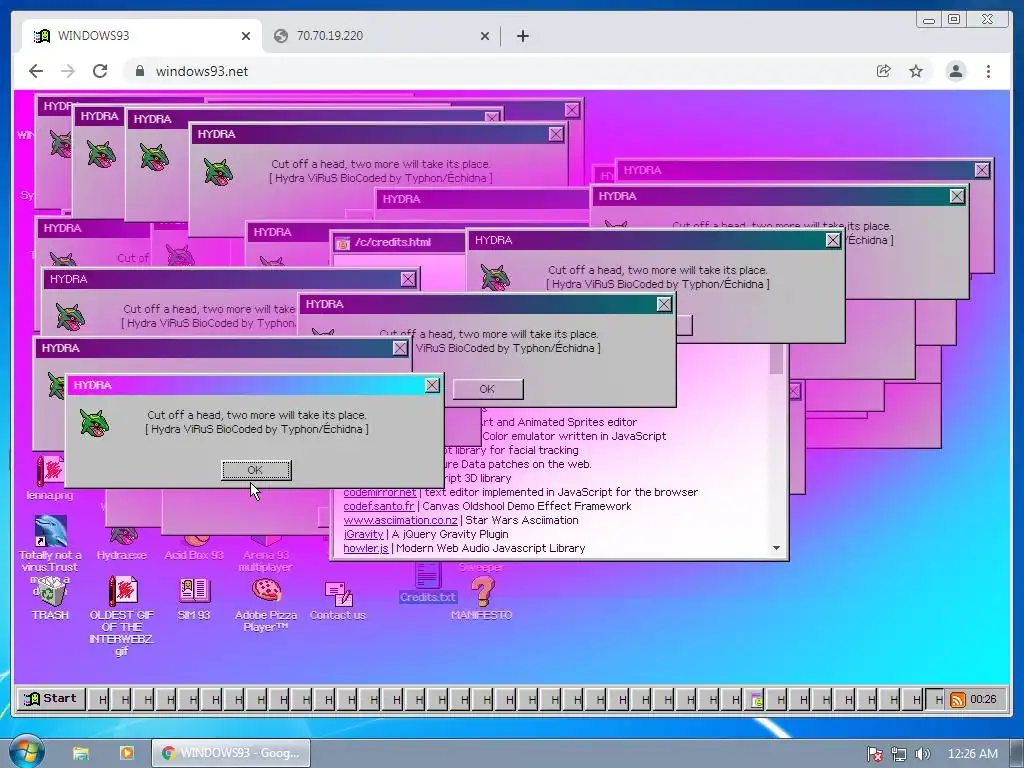
Task: Click the hydra head icon in front dialog
Action: [x=94, y=422]
